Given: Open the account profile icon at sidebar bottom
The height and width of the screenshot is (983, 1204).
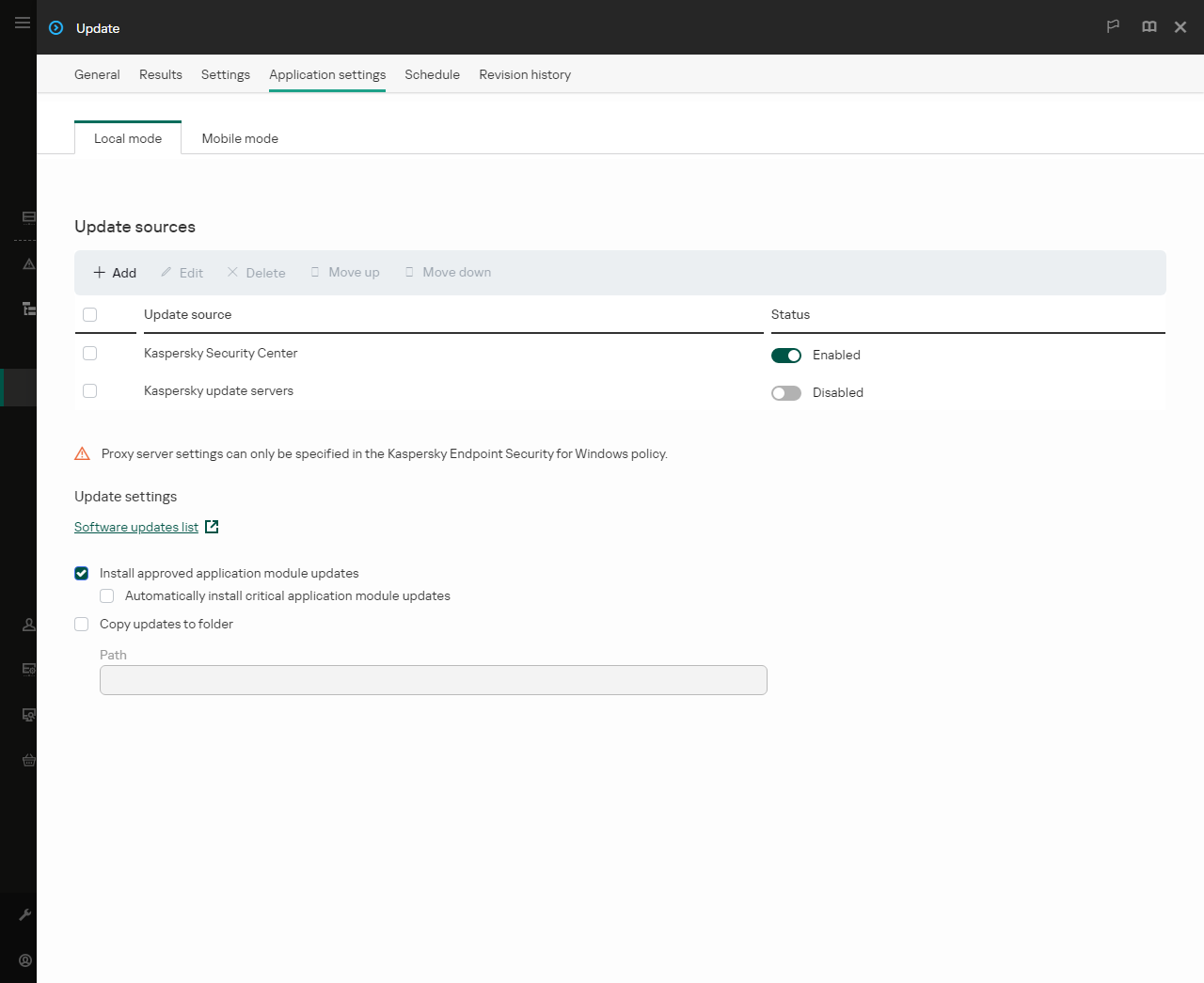Looking at the screenshot, I should [x=24, y=959].
